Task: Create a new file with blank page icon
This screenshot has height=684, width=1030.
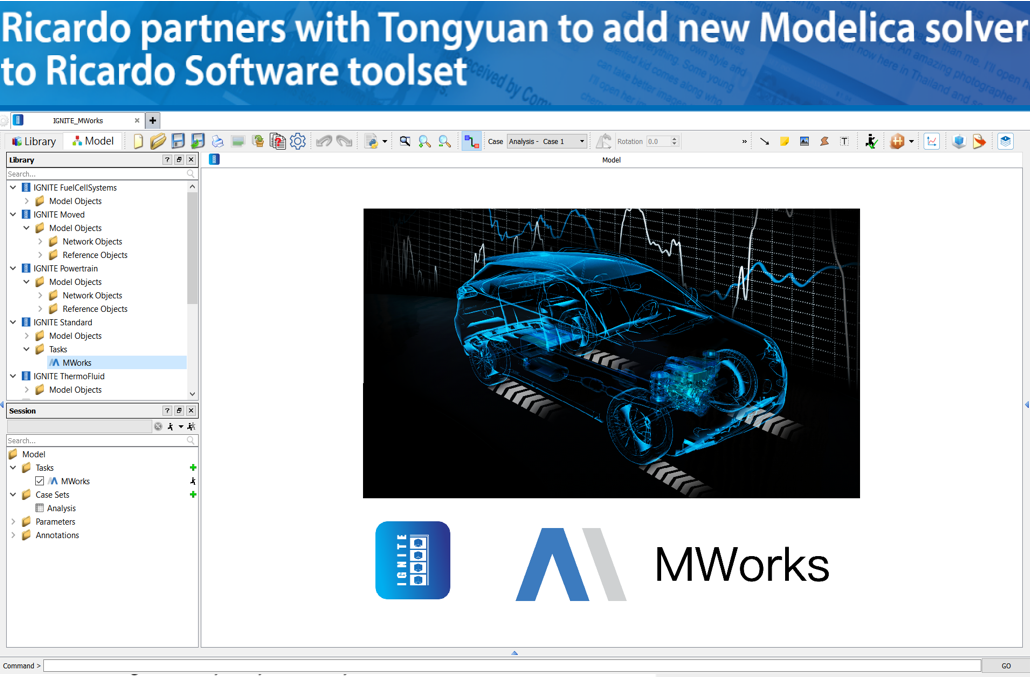Action: coord(138,141)
